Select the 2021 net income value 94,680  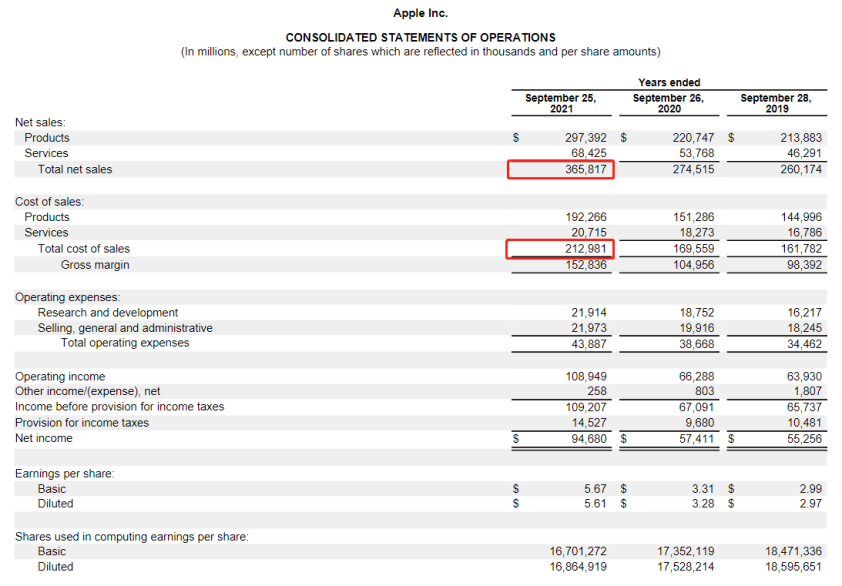click(x=589, y=439)
